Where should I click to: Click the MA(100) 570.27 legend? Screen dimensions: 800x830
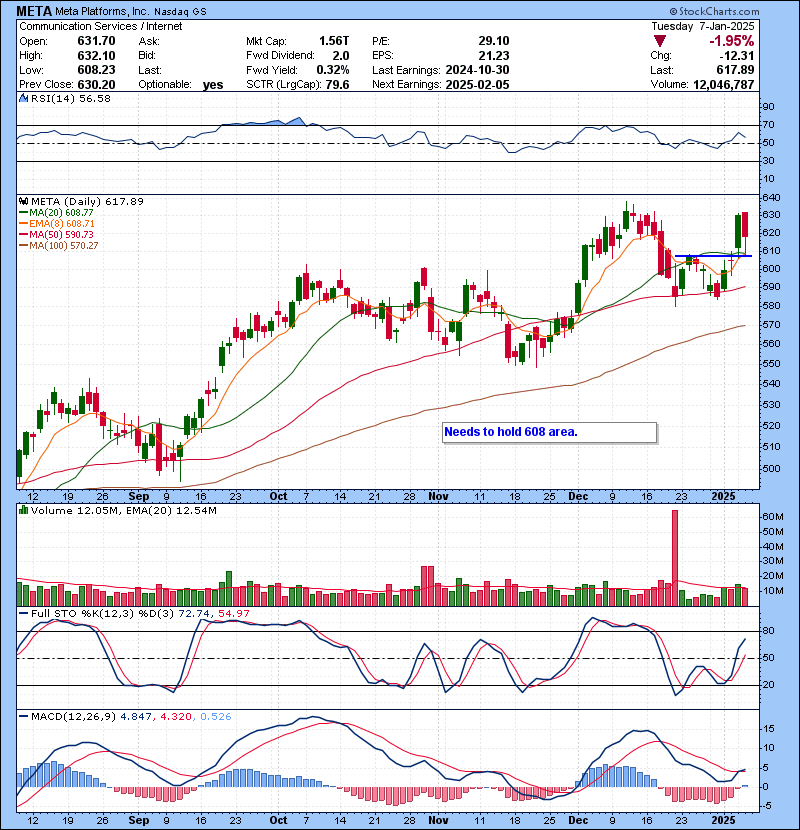point(59,246)
